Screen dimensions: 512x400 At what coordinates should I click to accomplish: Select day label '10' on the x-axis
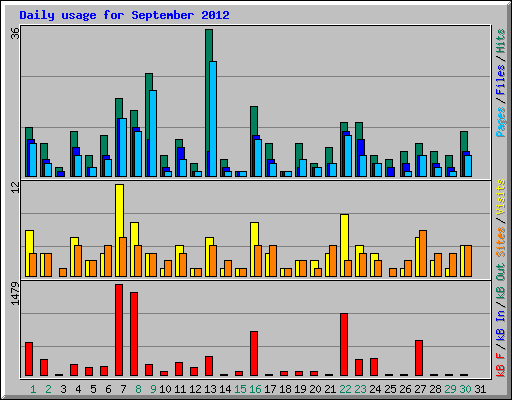165,389
